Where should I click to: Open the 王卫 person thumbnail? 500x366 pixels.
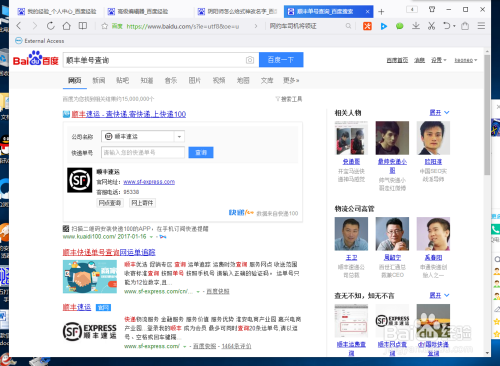click(351, 234)
